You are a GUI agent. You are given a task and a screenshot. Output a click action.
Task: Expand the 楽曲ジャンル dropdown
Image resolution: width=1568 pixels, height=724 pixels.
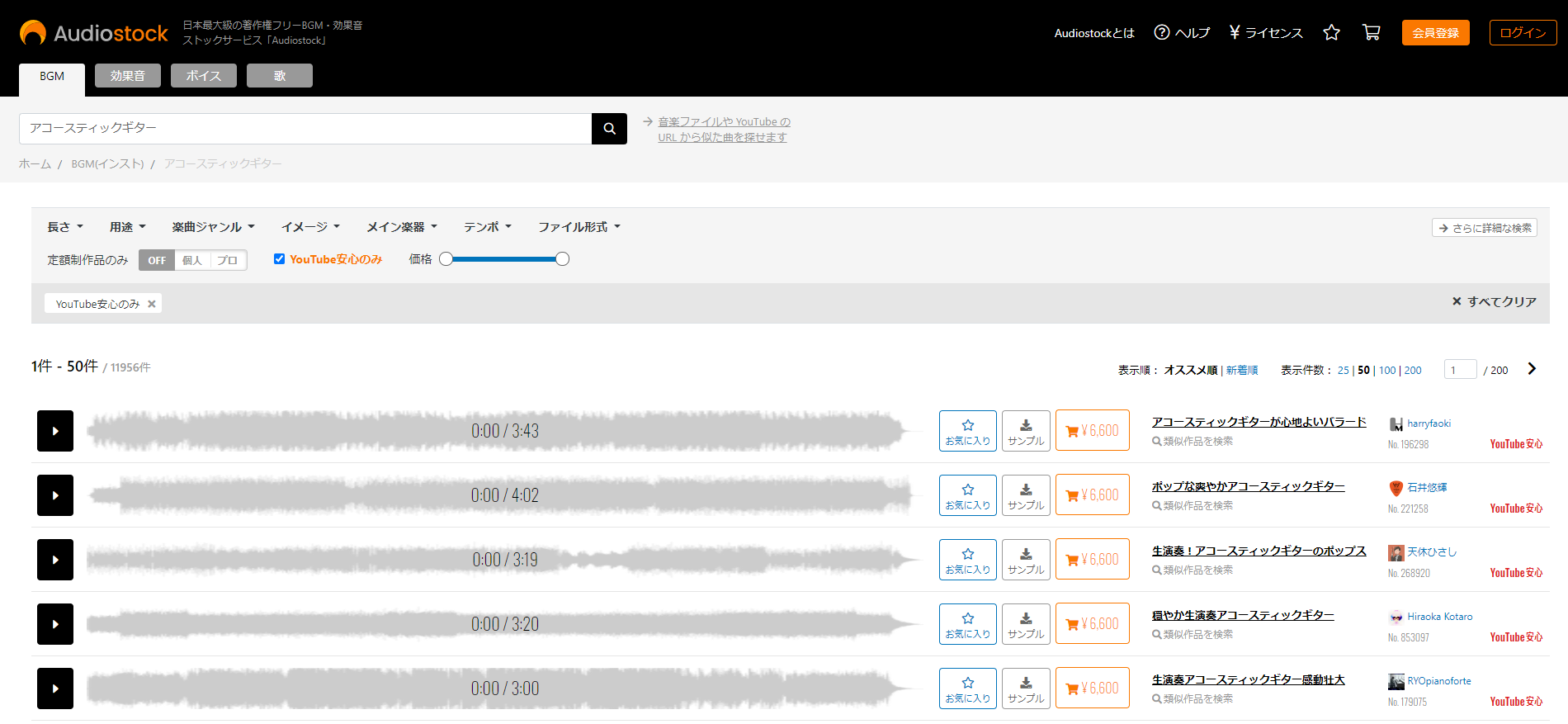click(x=213, y=227)
